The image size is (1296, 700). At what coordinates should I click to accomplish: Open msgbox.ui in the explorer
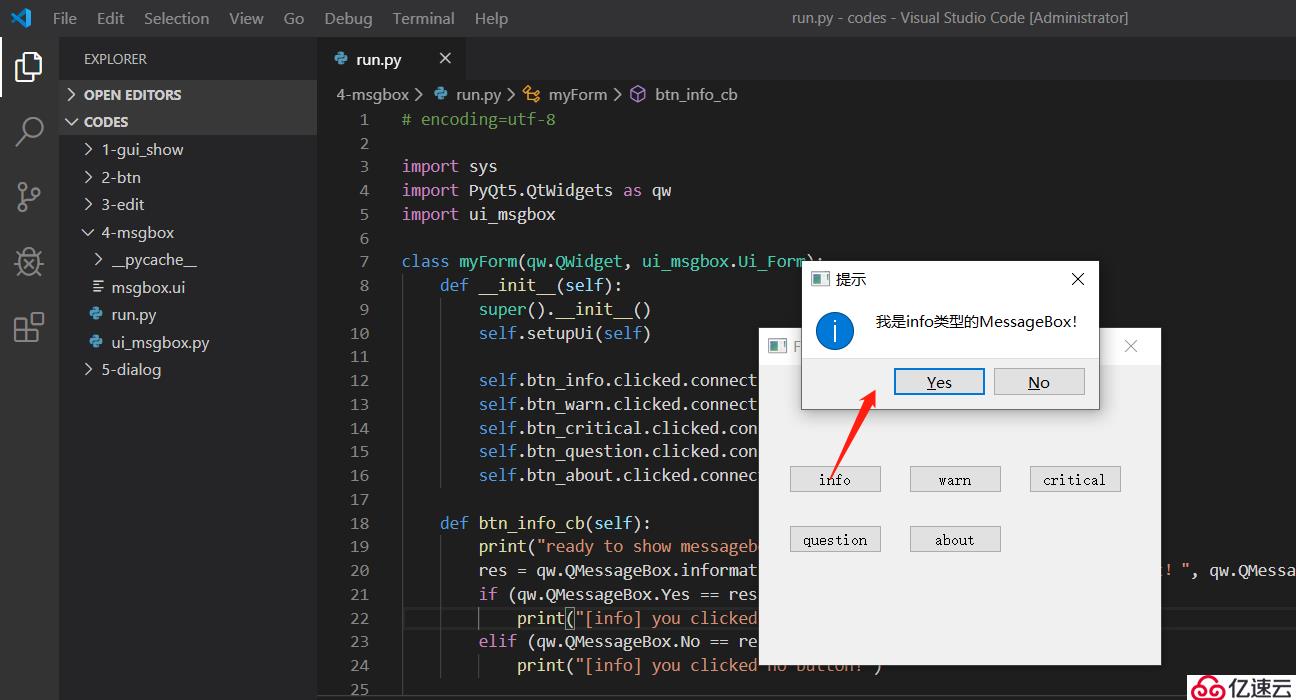[x=188, y=287]
